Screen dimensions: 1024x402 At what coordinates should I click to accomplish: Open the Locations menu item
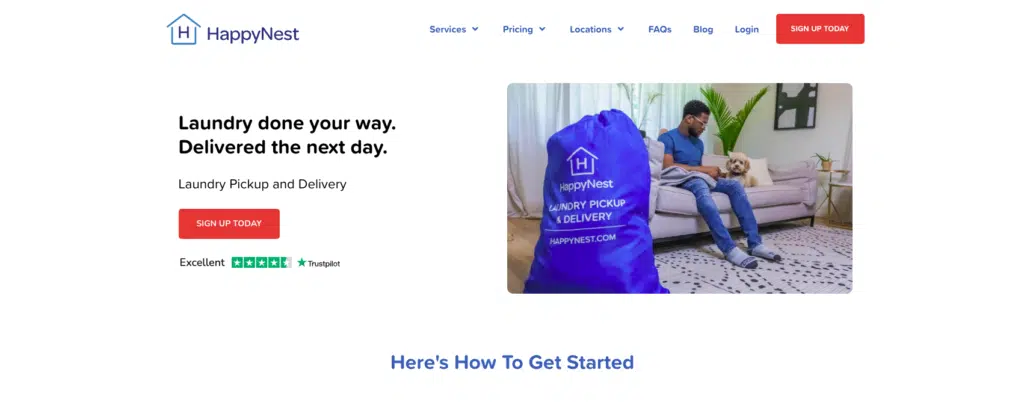point(590,29)
